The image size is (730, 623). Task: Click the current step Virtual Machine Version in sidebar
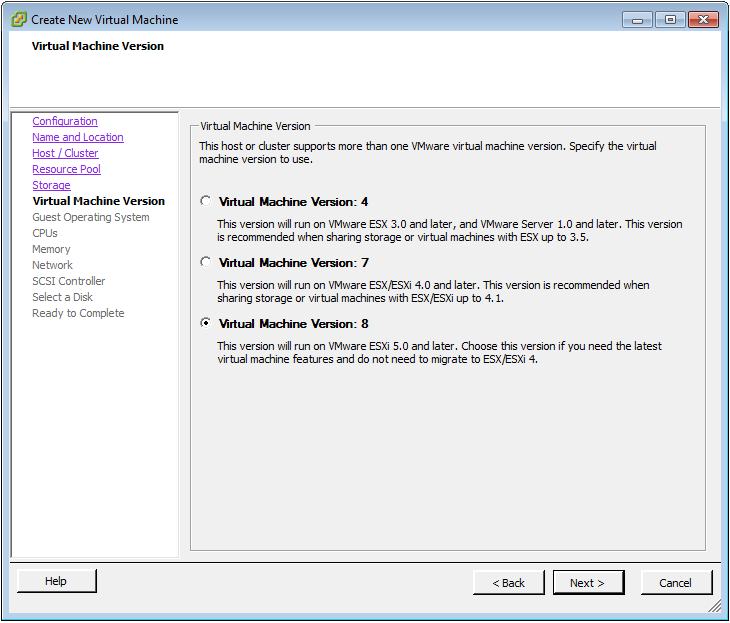99,201
